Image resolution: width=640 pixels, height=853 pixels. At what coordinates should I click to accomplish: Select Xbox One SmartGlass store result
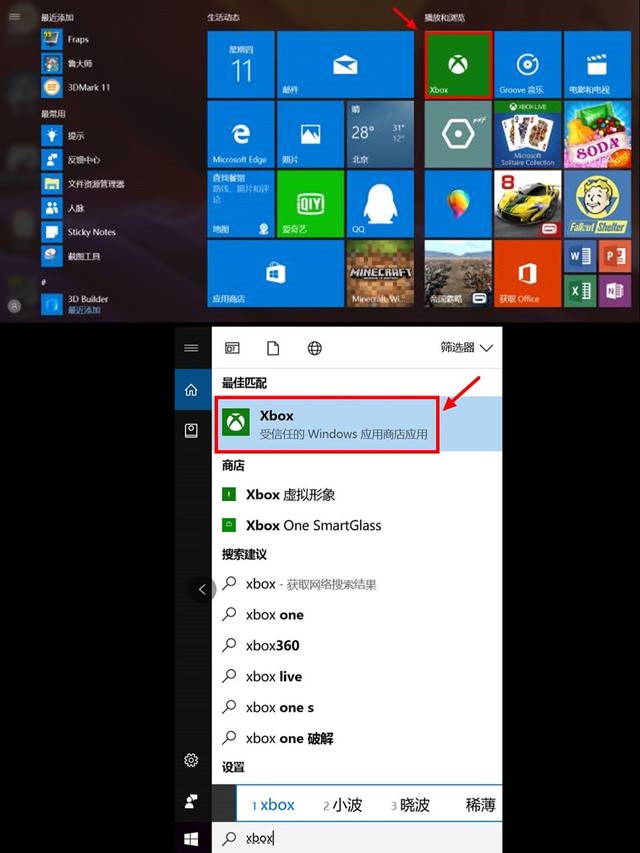(357, 525)
